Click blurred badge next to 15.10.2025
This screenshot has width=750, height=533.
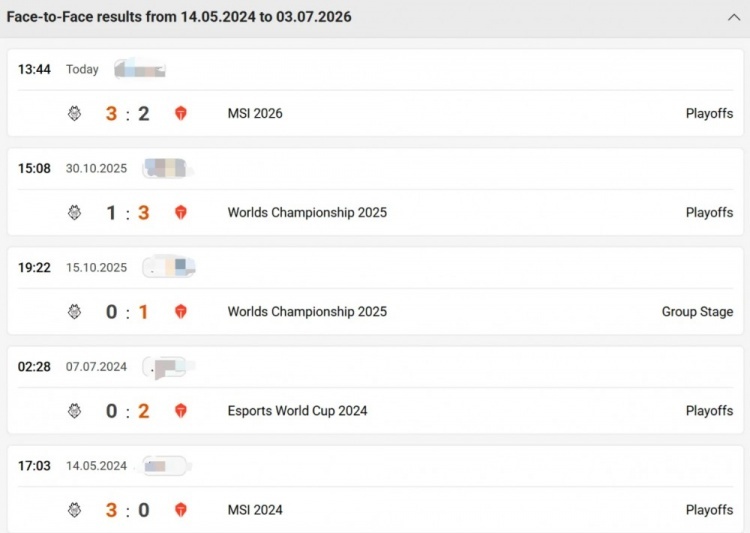[169, 267]
